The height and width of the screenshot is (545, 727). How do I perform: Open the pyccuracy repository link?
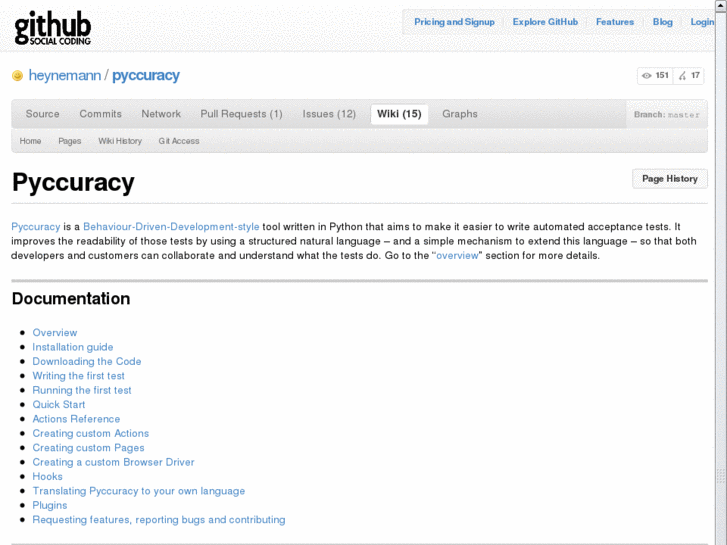click(x=146, y=75)
